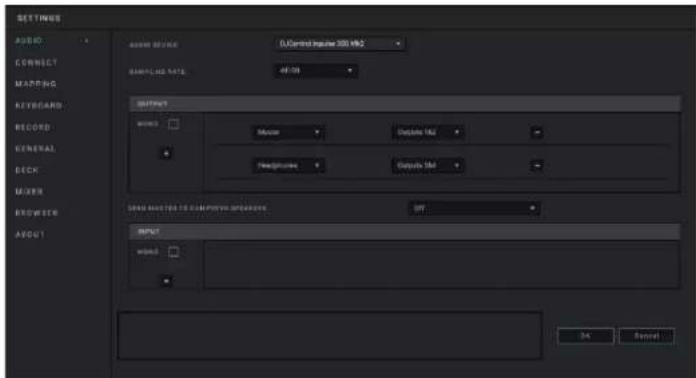Open the Mapping settings section

point(36,84)
